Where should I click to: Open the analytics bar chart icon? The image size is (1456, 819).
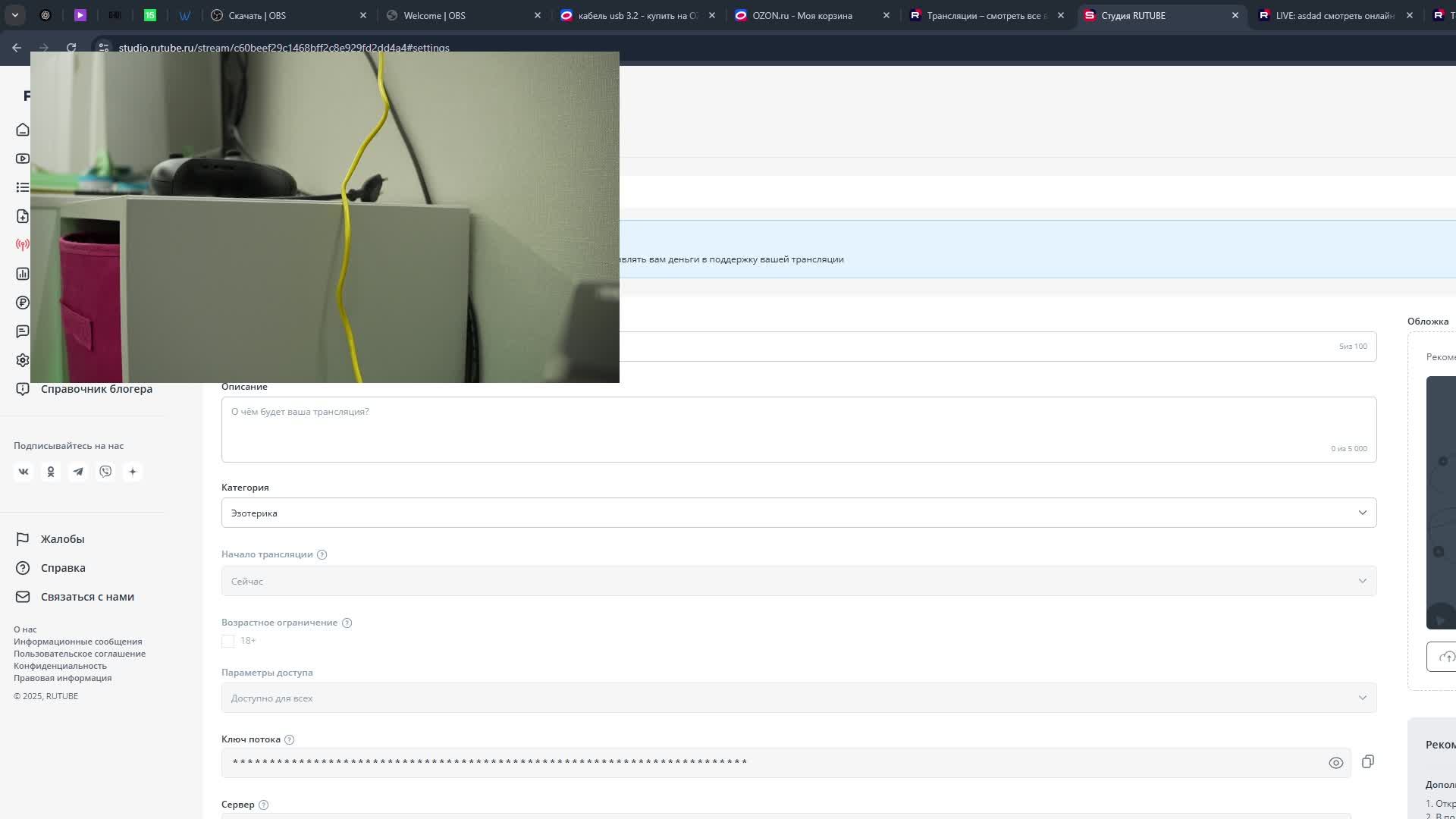pos(23,274)
